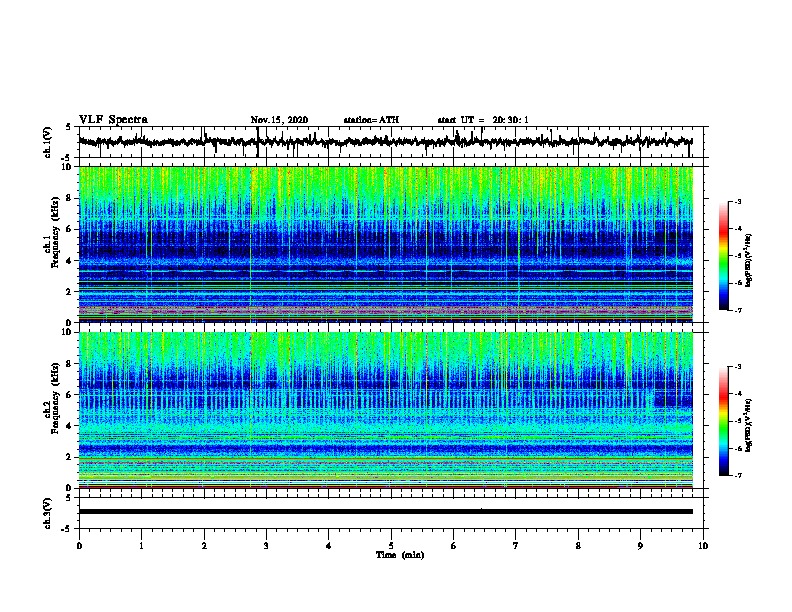Click the ch.1(V) waveform panel
The height and width of the screenshot is (612, 792).
click(391, 142)
